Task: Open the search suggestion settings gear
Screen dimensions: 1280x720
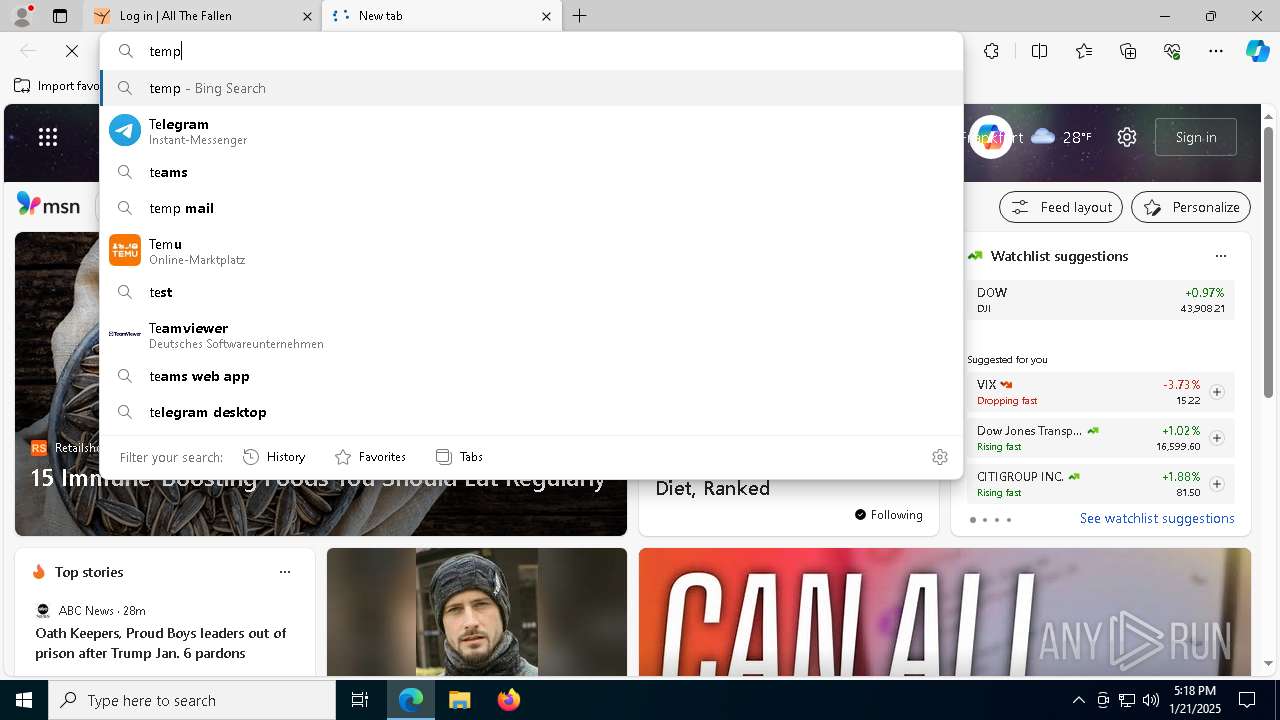Action: 939,457
